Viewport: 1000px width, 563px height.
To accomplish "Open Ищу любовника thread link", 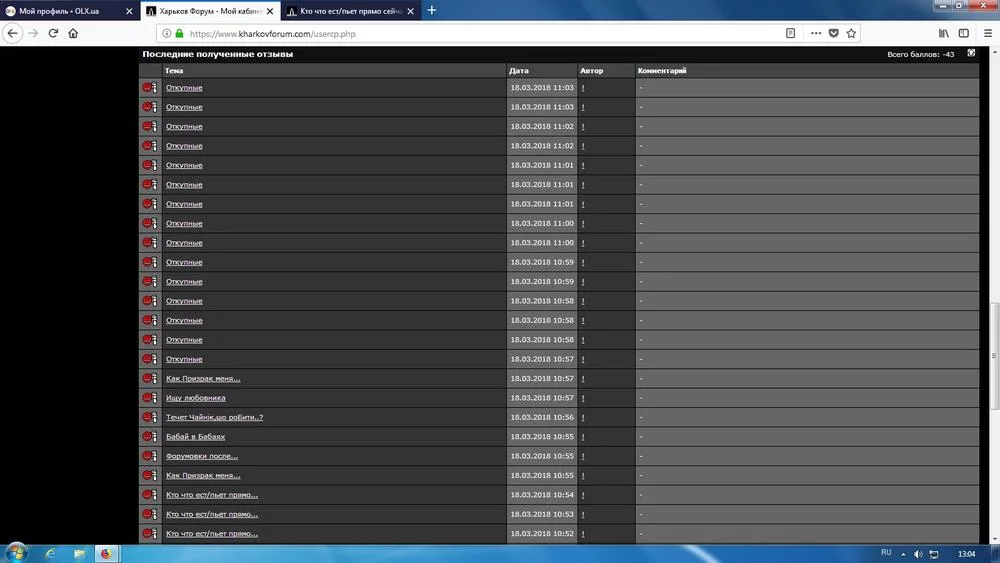I will click(x=195, y=398).
